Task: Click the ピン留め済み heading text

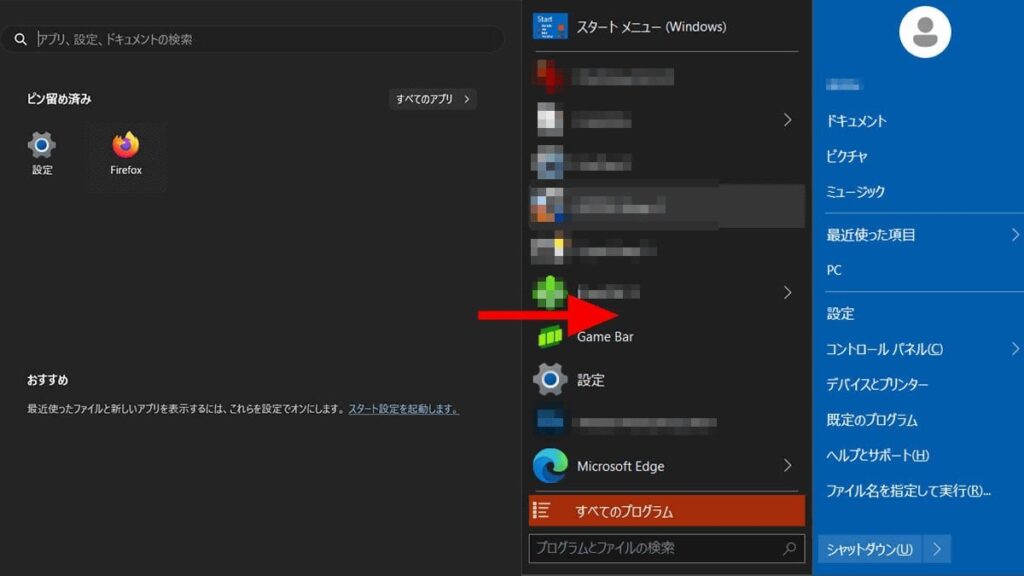Action: click(x=59, y=99)
